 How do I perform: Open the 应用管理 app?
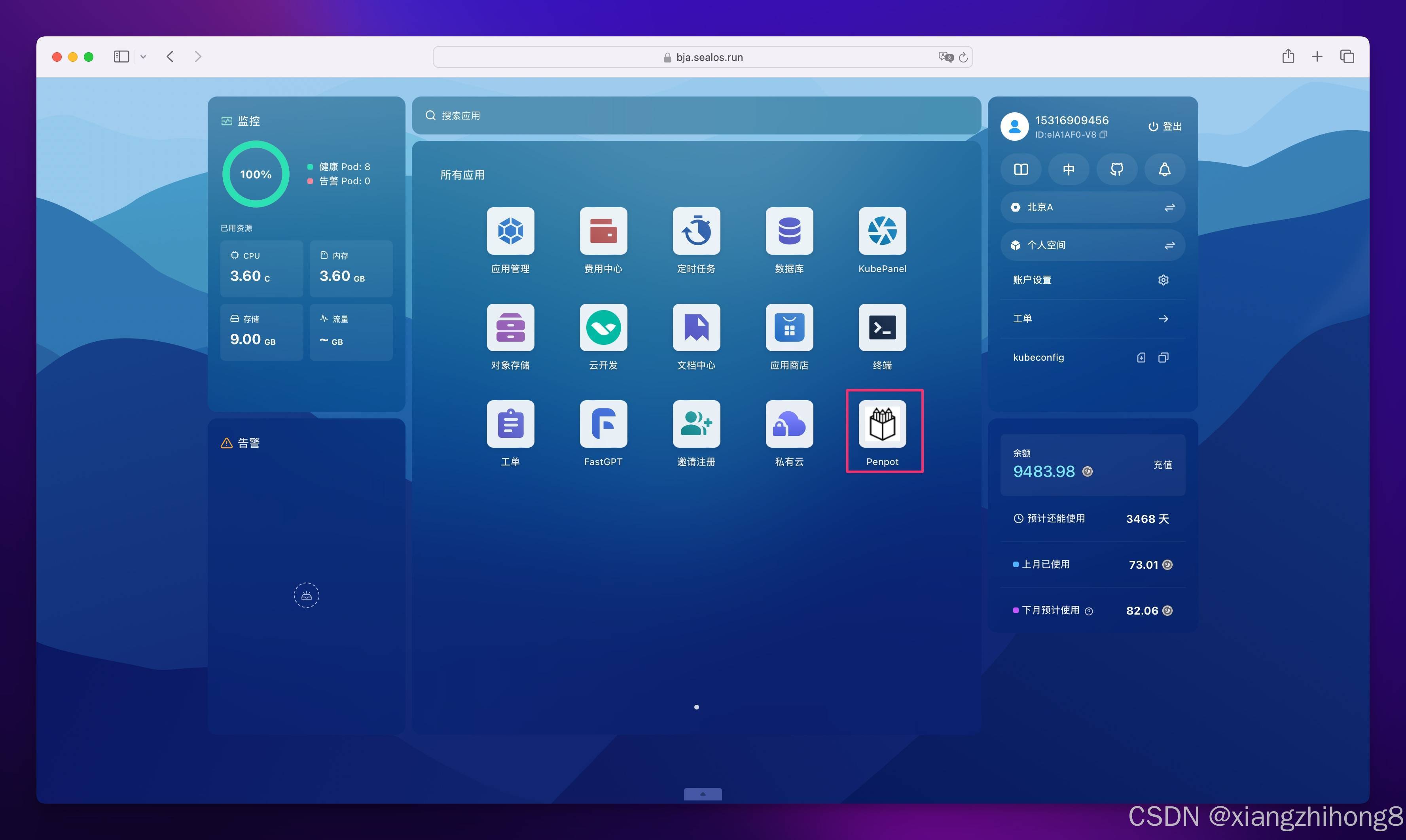(510, 231)
